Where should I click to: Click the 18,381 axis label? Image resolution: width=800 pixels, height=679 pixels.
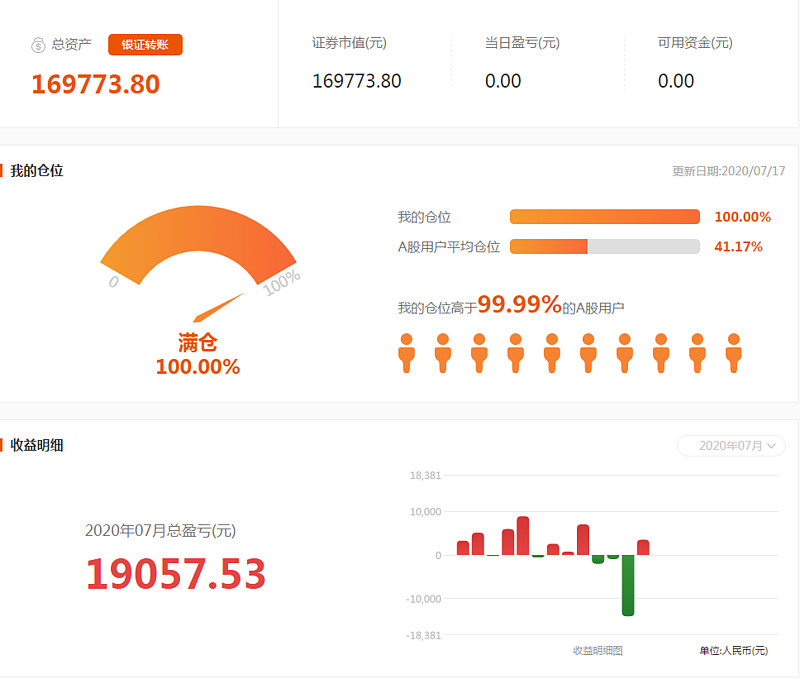click(x=425, y=475)
